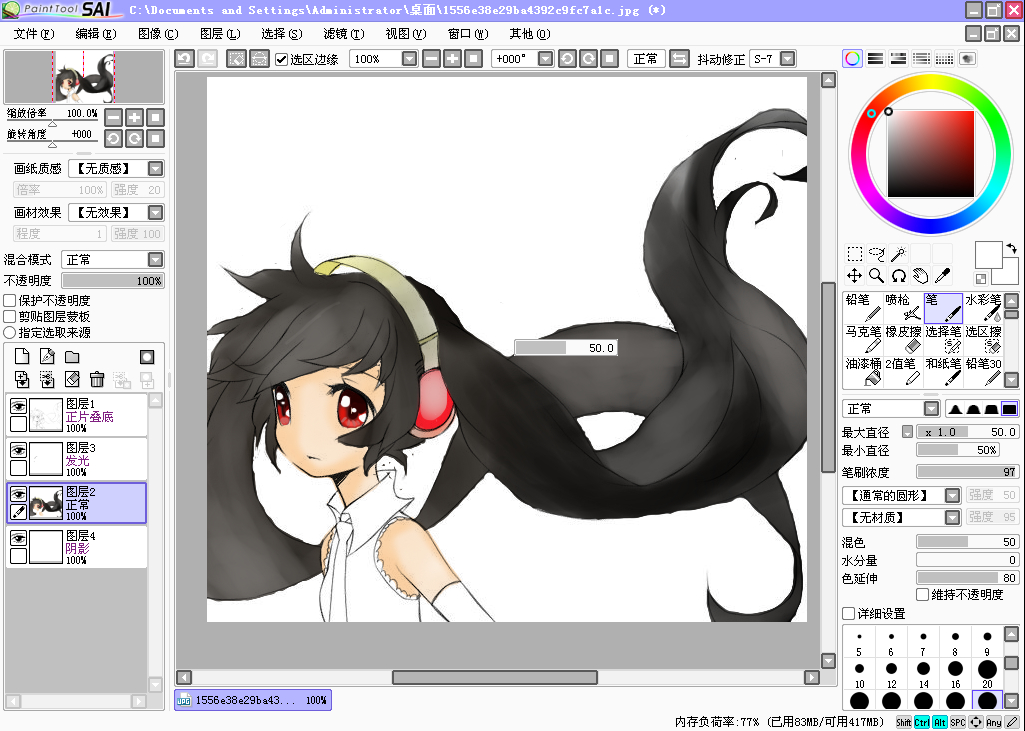This screenshot has width=1025, height=731.
Task: Select the 马克笔 marker tool
Action: pos(862,339)
